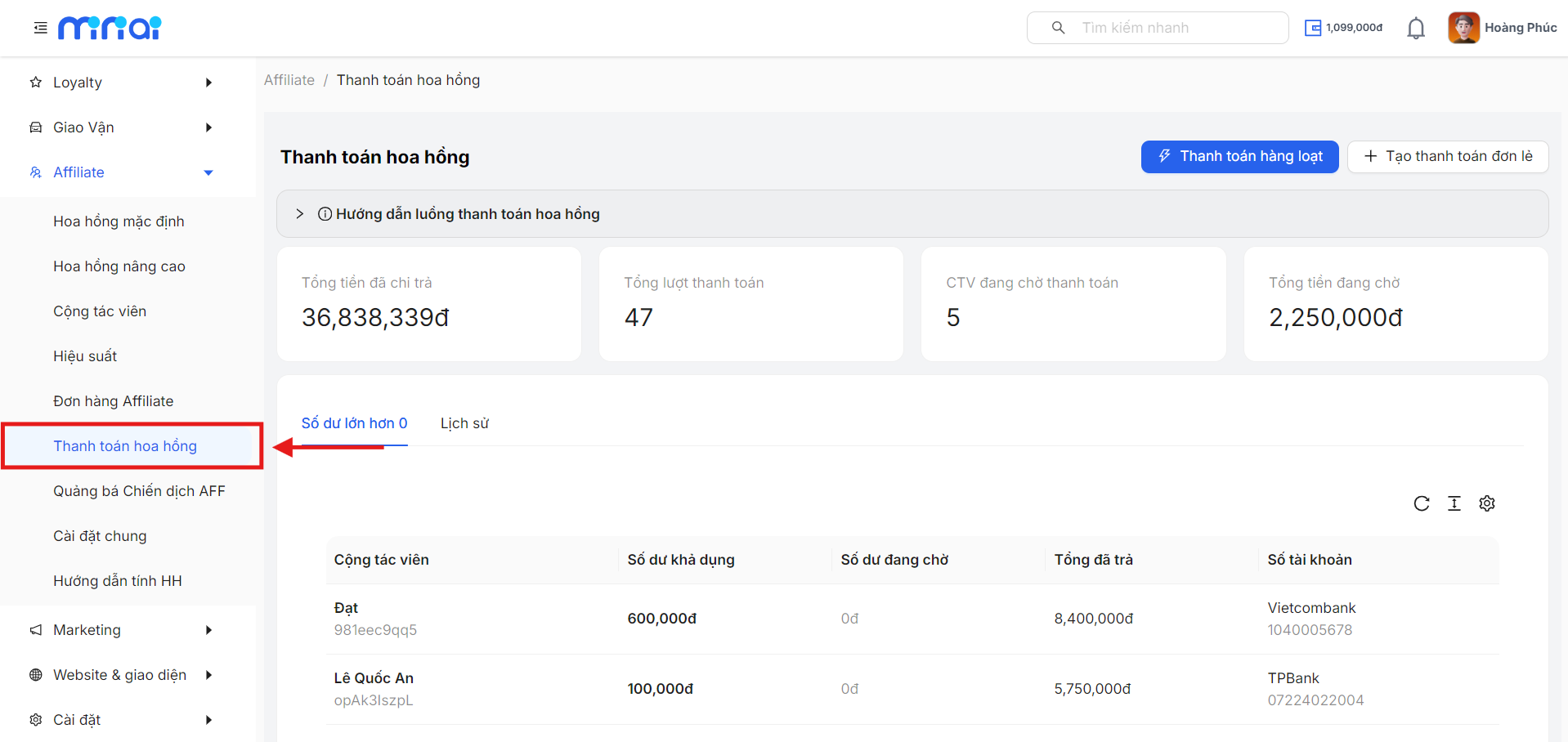
Task: Click total paid 5,750,000đ
Action: (x=1092, y=689)
